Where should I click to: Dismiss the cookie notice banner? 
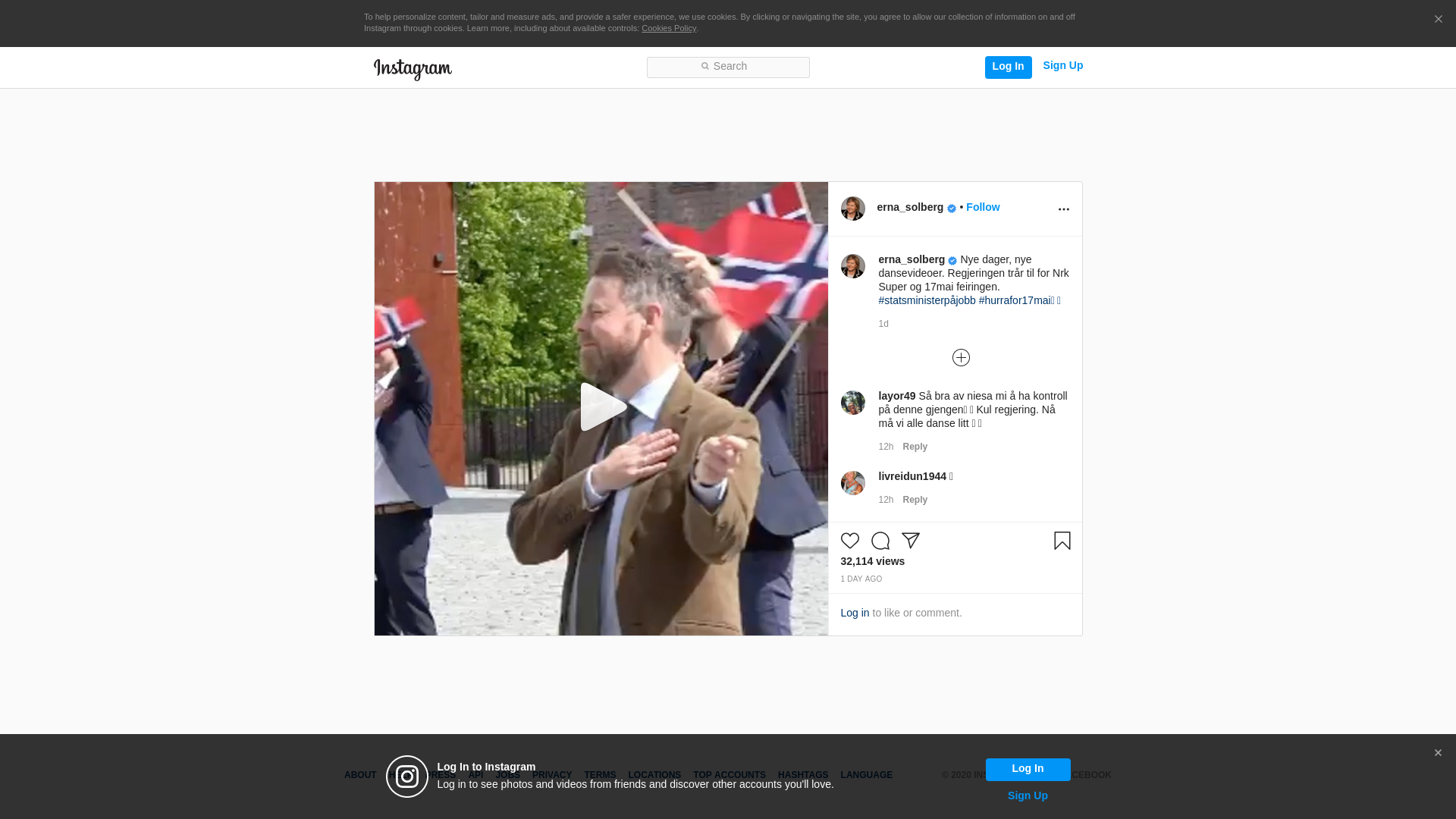(x=1438, y=20)
